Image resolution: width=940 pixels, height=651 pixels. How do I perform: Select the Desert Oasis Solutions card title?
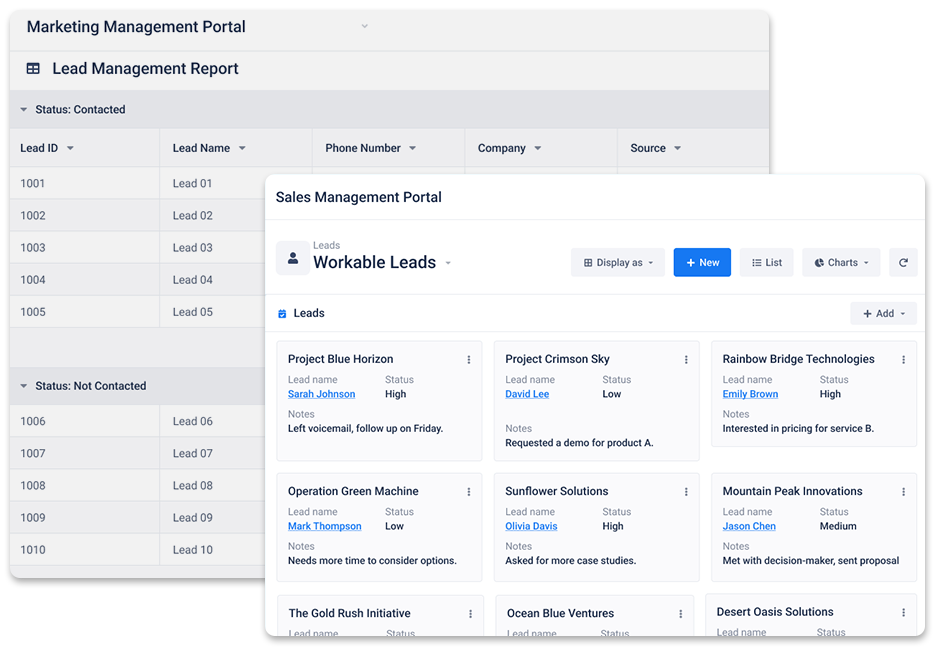click(775, 612)
